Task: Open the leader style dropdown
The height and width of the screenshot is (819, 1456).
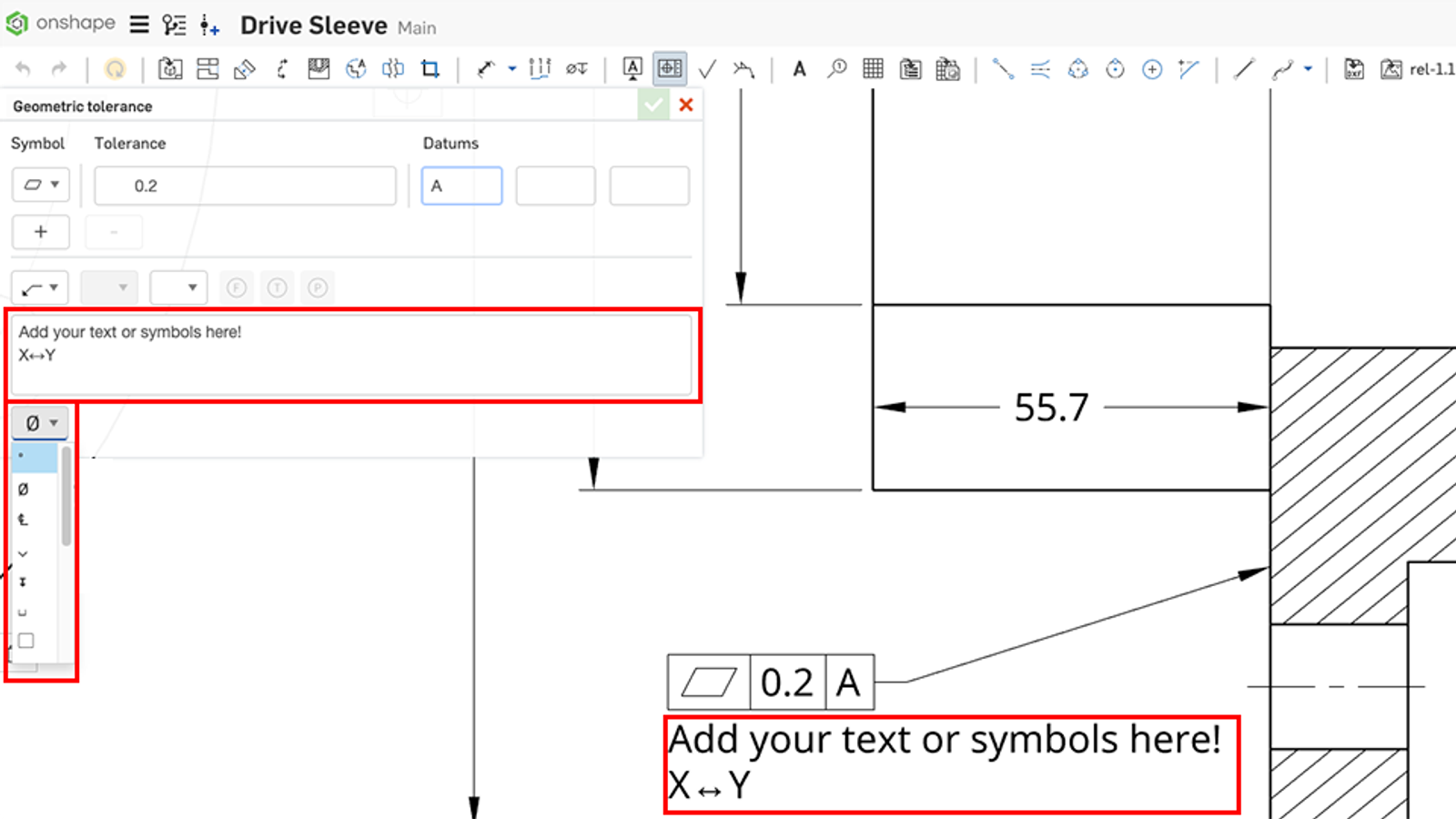Action: (40, 288)
